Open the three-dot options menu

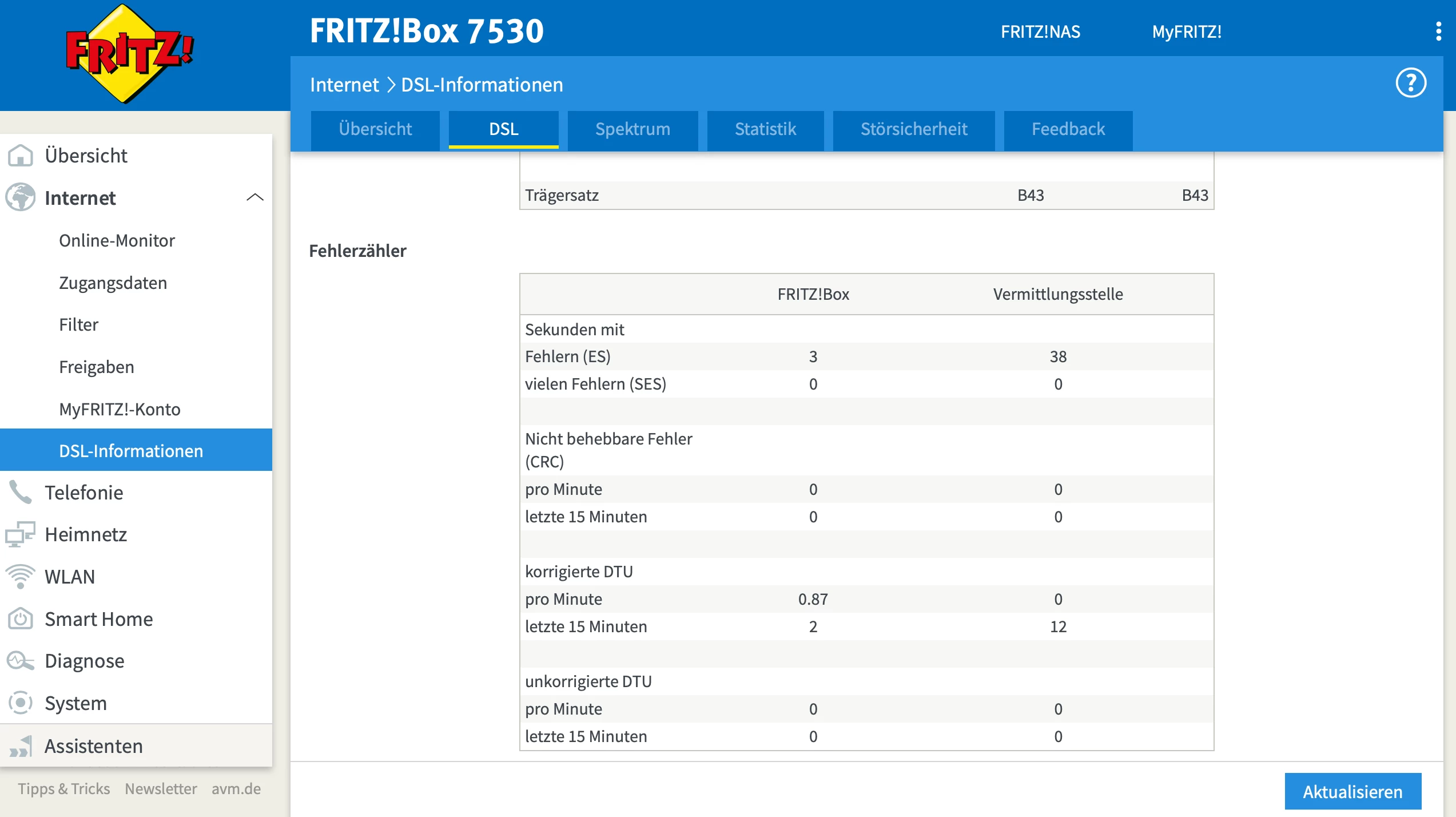click(1438, 31)
